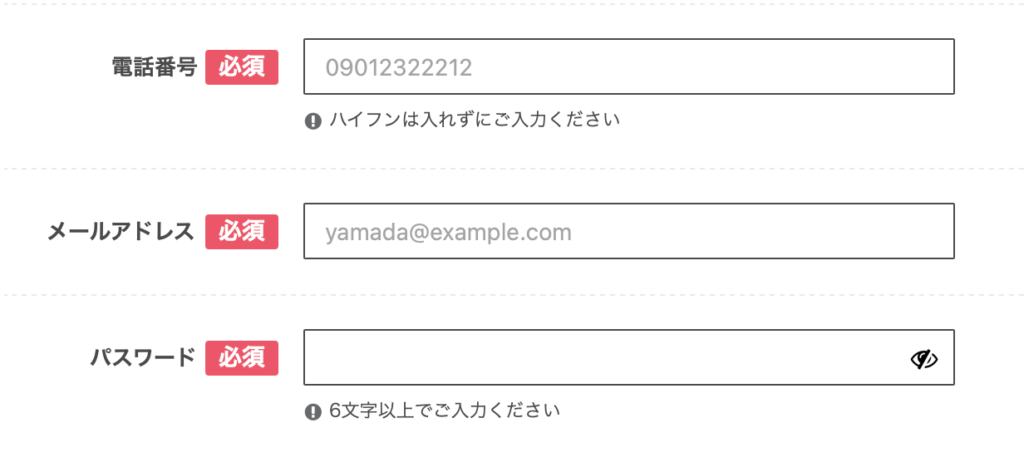Click the exclamation icon beside the 6文字以上 hint
The image size is (1024, 472).
pyautogui.click(x=313, y=412)
